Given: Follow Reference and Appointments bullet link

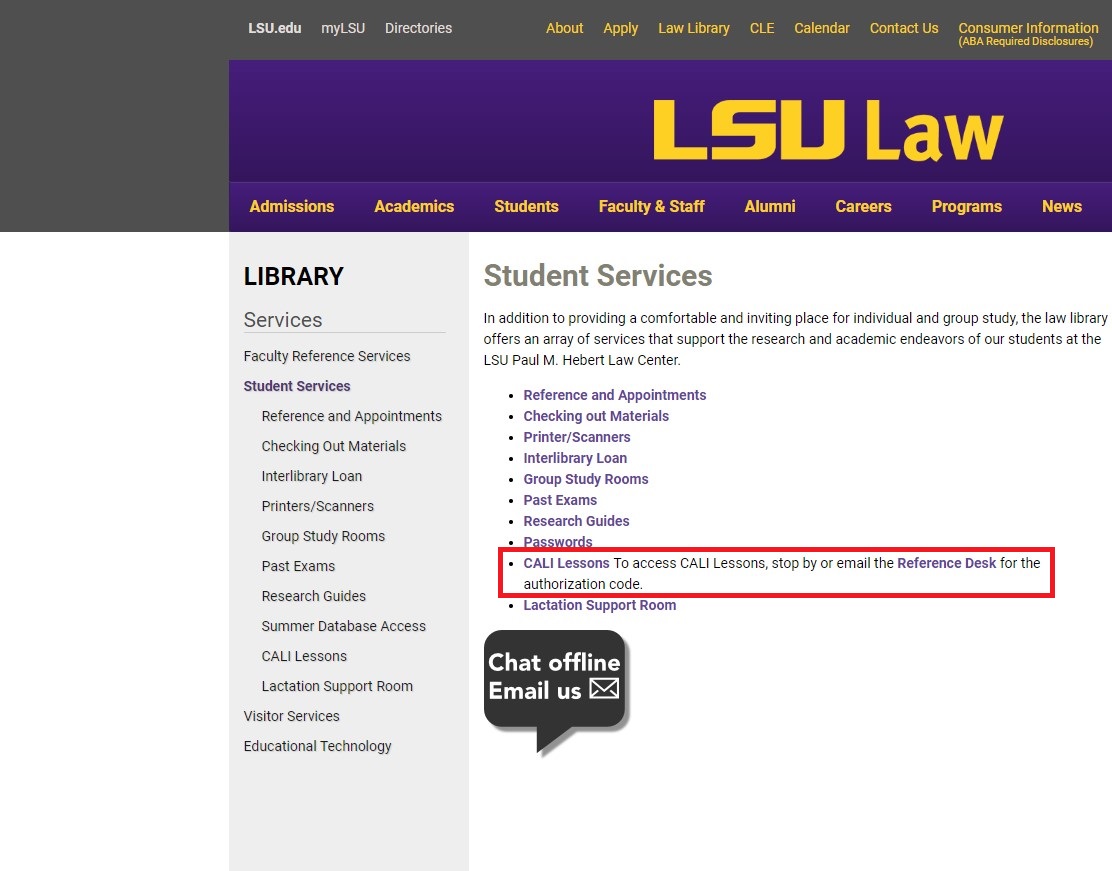Looking at the screenshot, I should point(615,395).
